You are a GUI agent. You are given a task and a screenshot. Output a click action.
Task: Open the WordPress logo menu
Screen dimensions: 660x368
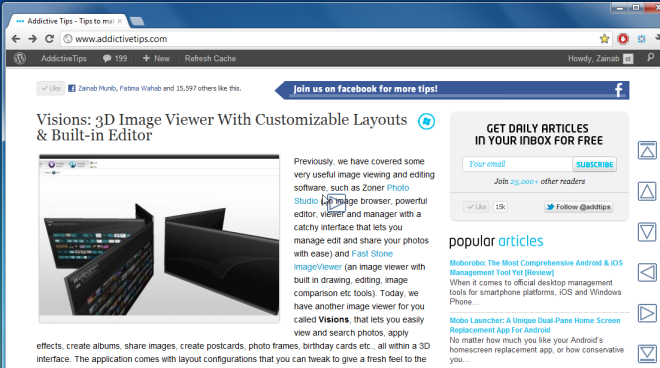pyautogui.click(x=20, y=59)
